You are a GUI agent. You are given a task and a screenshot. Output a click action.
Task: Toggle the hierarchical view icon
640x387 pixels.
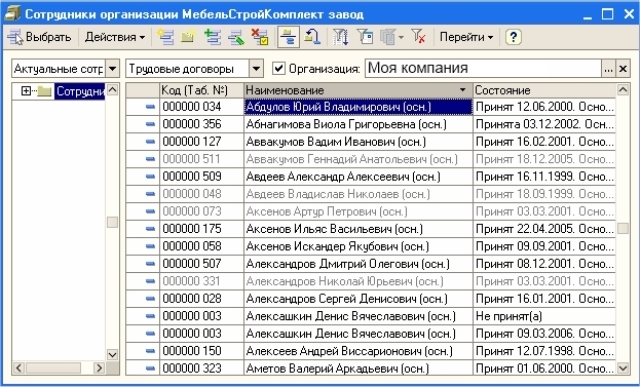pos(288,37)
